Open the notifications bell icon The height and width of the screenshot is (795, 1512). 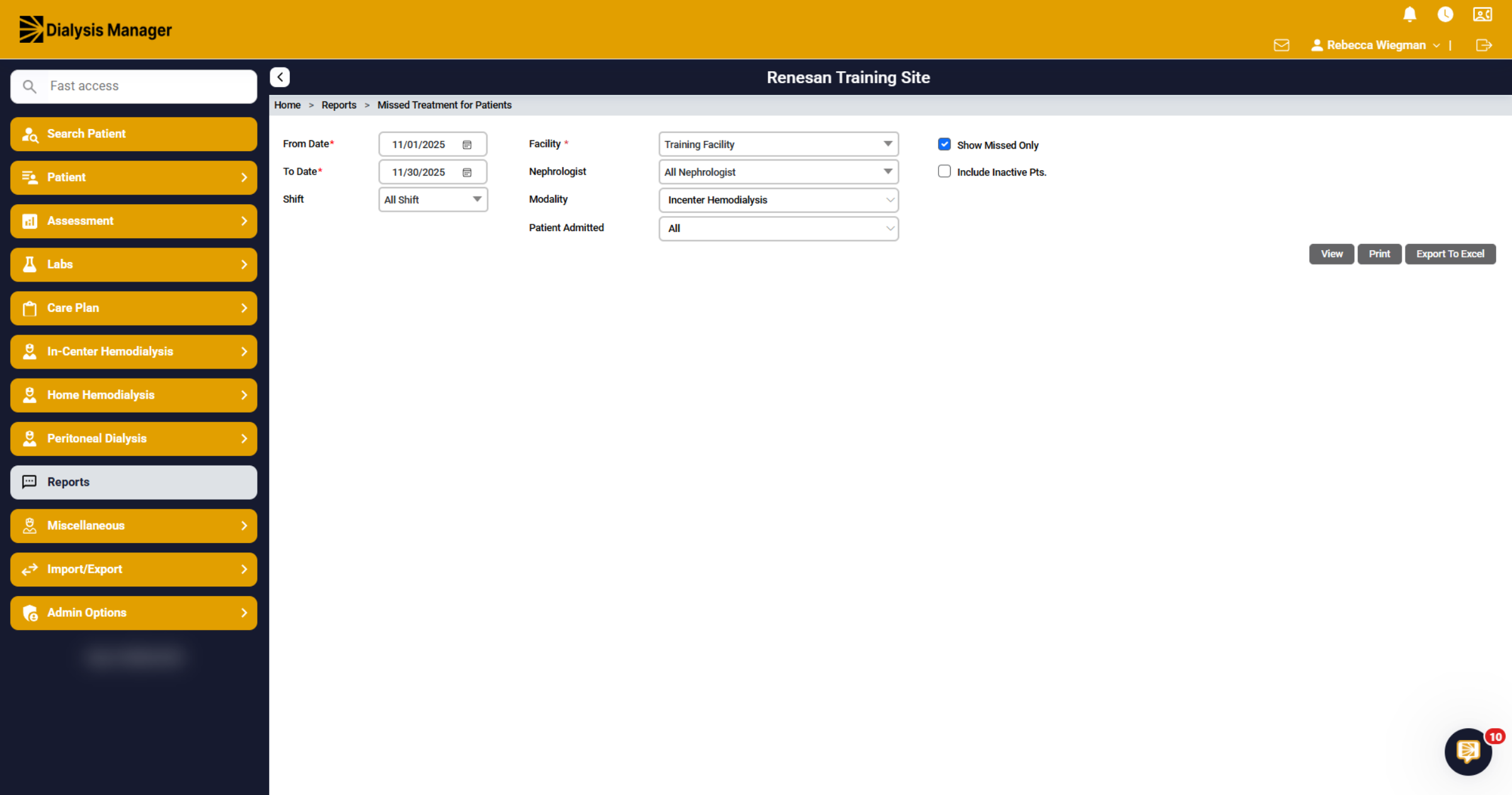pos(1410,14)
